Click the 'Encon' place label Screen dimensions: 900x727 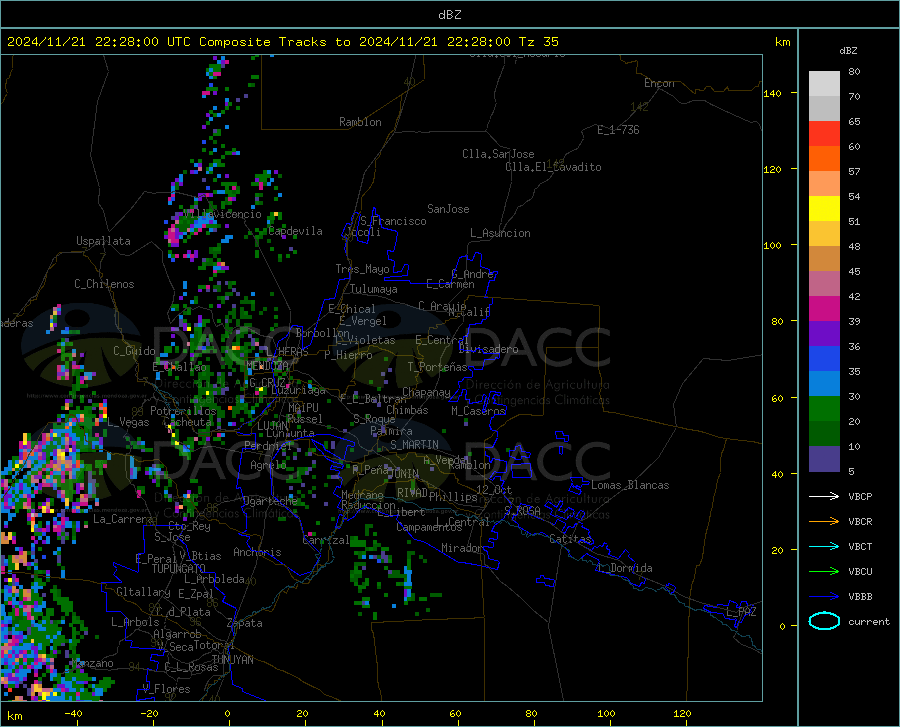(659, 83)
